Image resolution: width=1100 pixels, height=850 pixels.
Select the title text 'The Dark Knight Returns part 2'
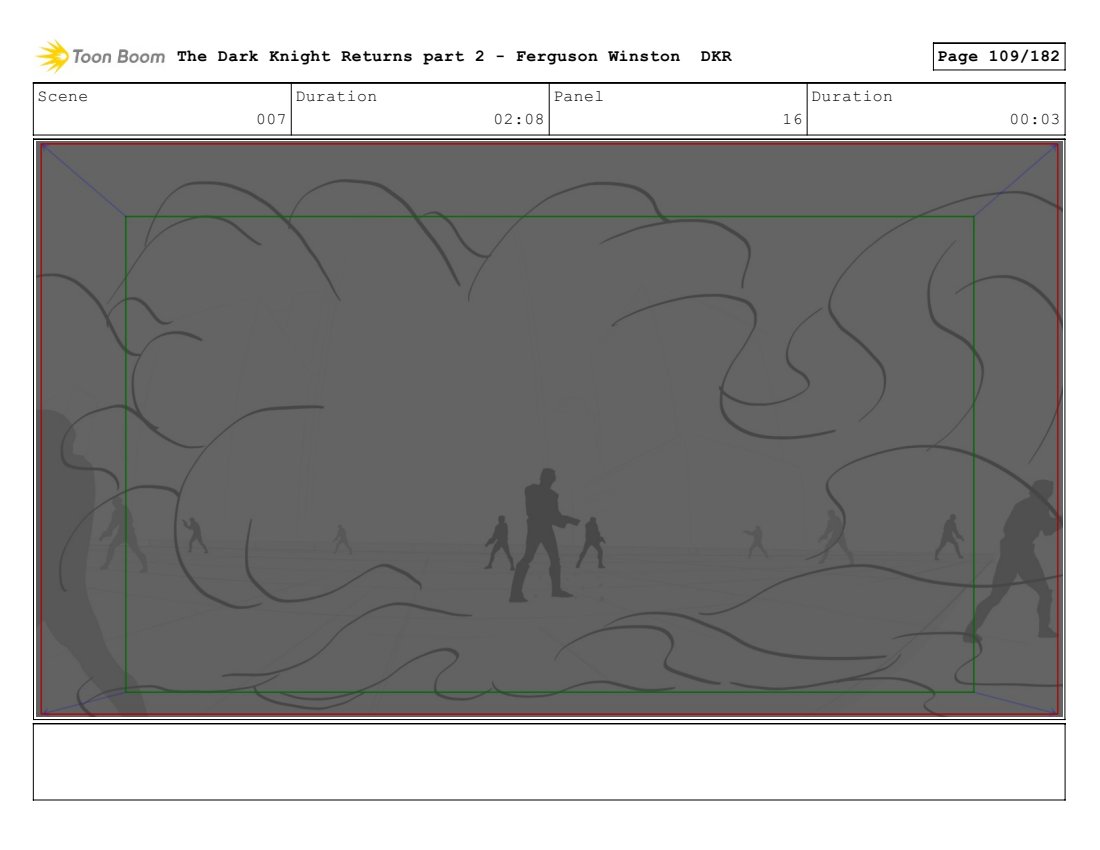[x=330, y=56]
